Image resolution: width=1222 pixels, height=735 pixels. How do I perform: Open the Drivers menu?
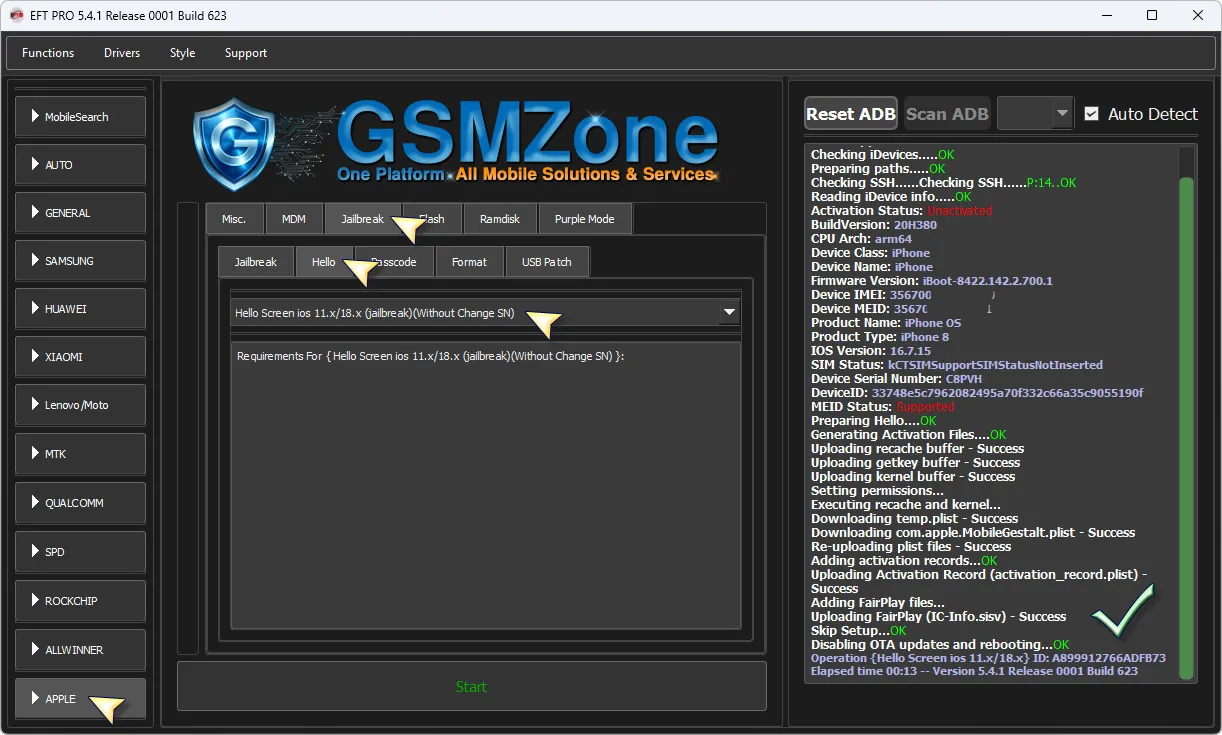[x=122, y=53]
